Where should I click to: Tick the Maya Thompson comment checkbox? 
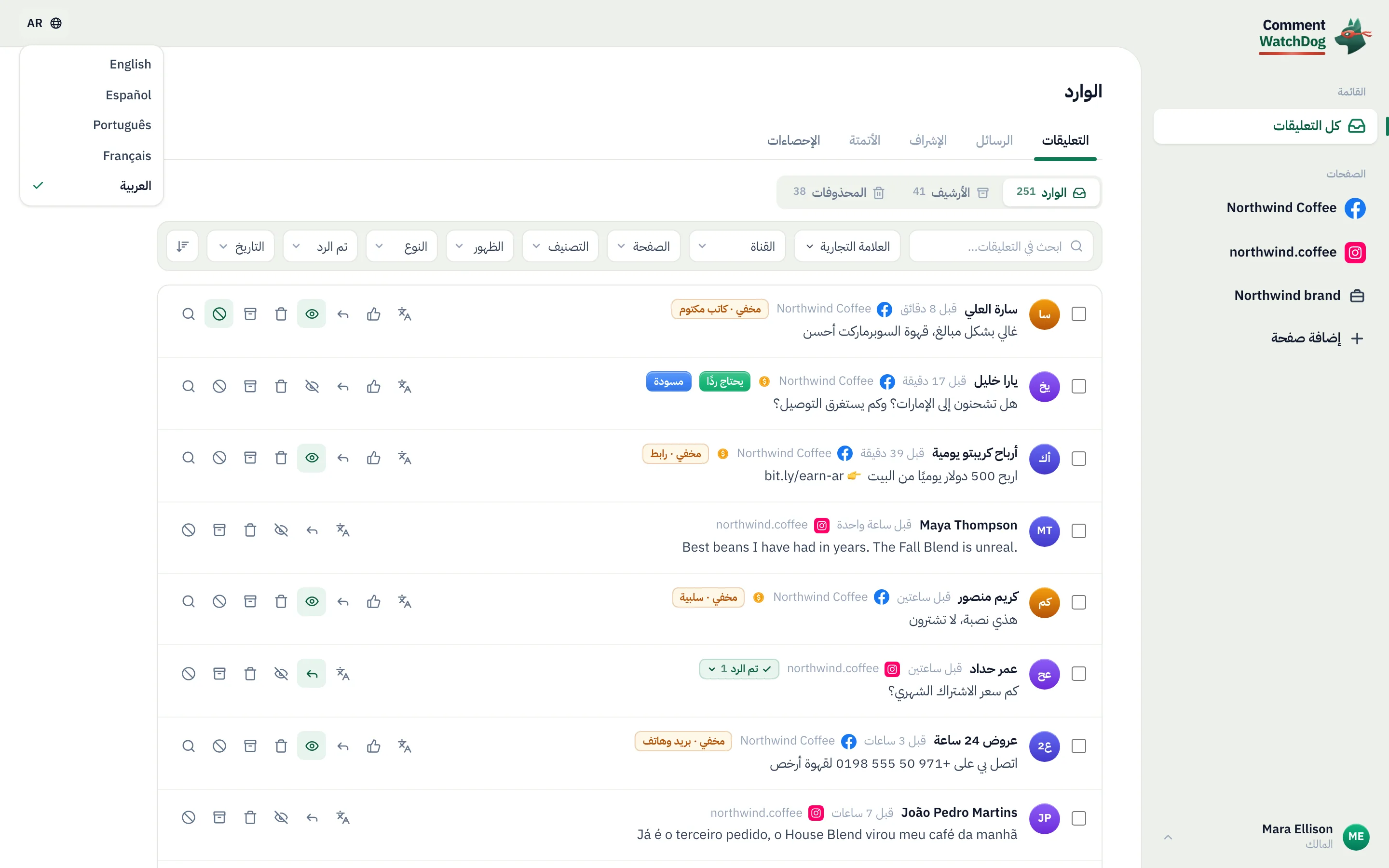[1079, 531]
